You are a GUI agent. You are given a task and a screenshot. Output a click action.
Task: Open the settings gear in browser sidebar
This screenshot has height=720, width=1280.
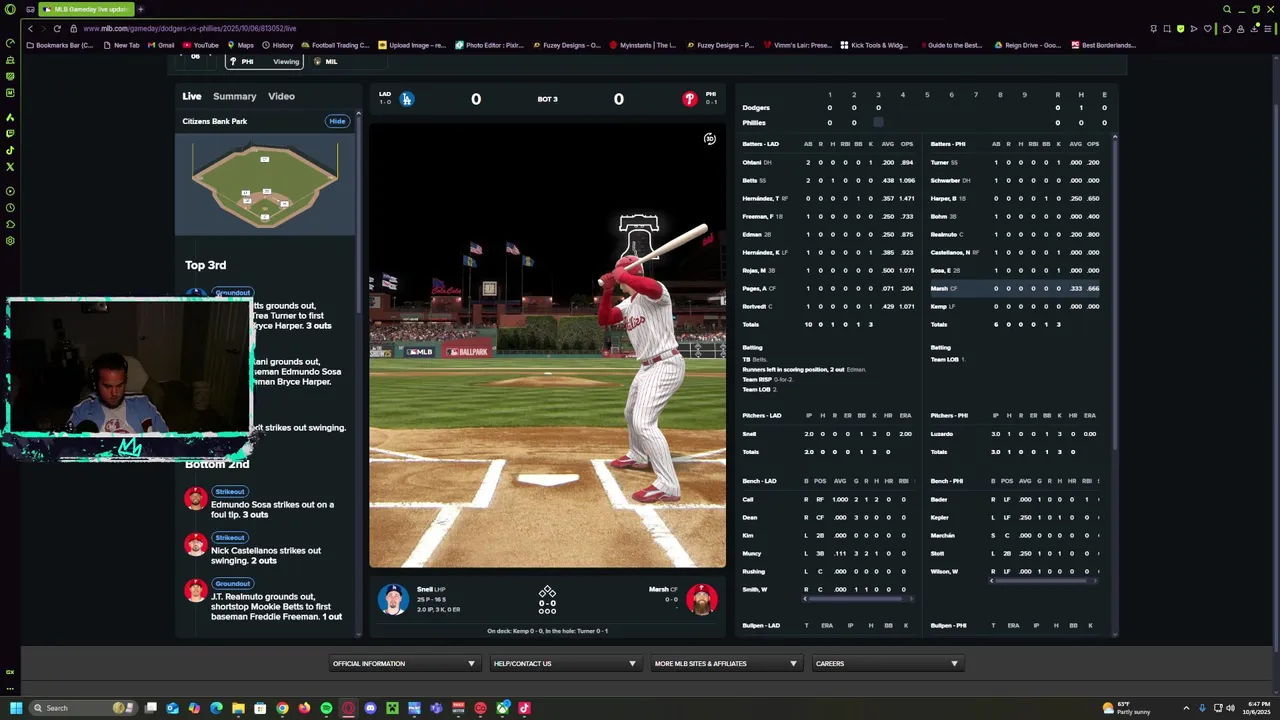click(10, 241)
